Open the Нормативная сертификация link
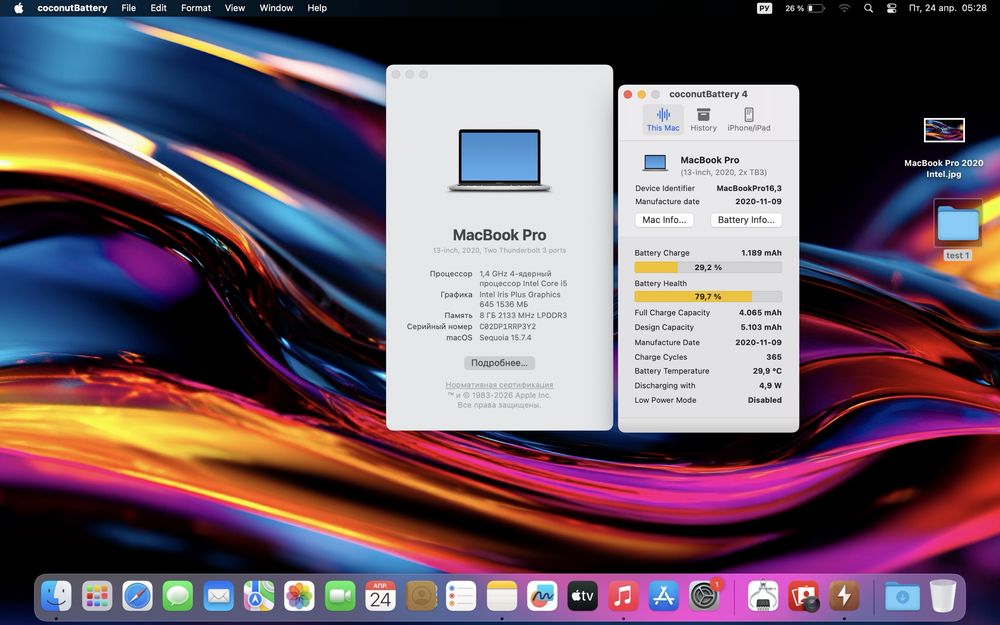Screen dimensions: 1000x625 pos(499,385)
